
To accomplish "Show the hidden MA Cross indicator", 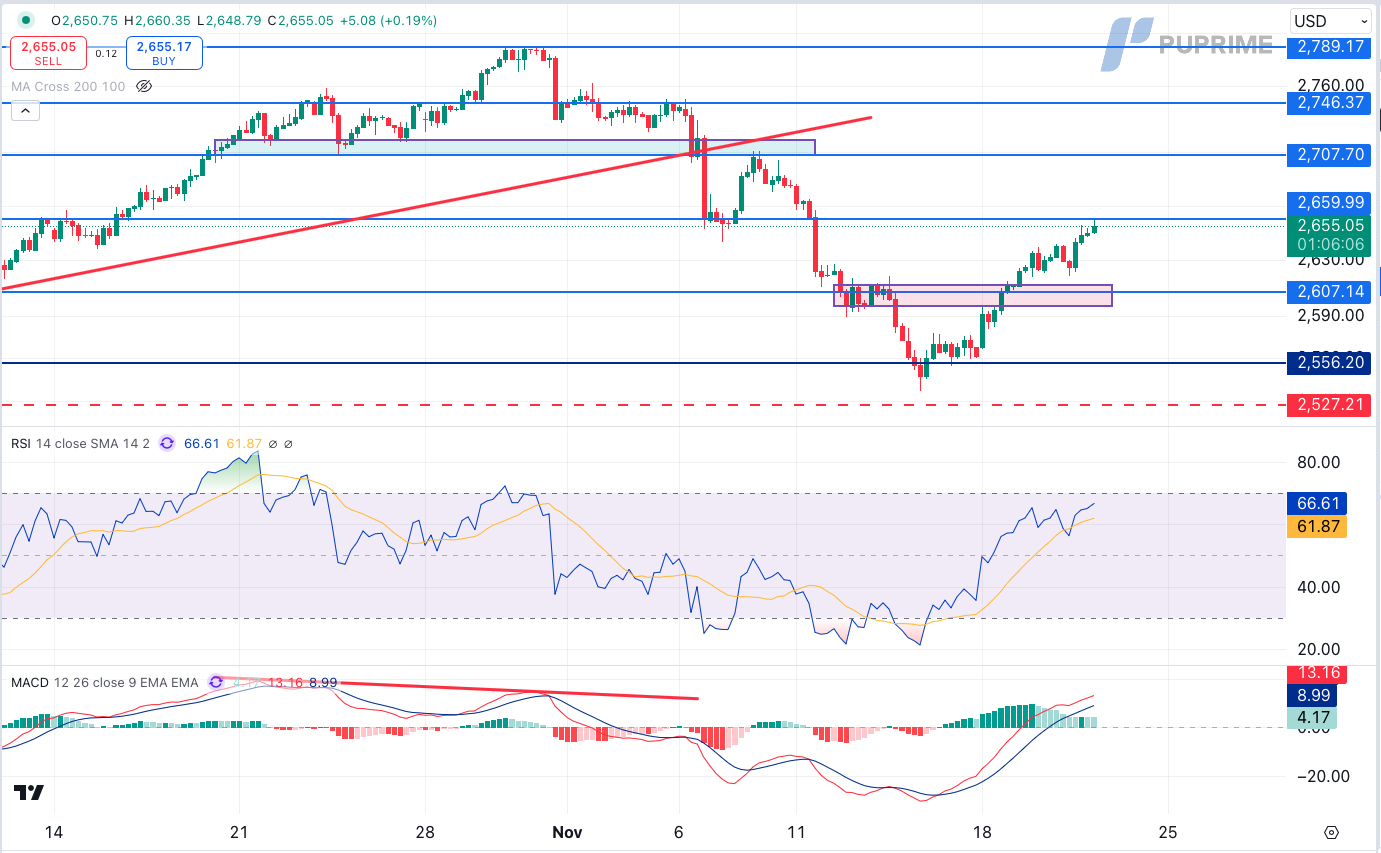I will (143, 87).
